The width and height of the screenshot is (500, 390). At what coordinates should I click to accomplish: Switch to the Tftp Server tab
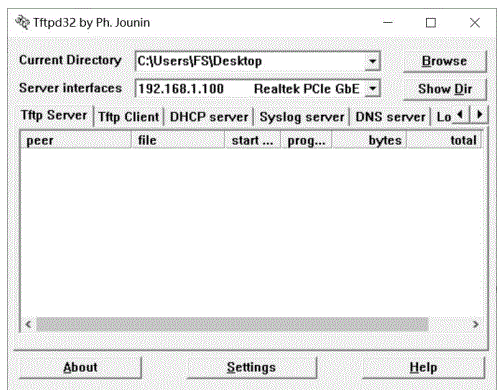54,116
